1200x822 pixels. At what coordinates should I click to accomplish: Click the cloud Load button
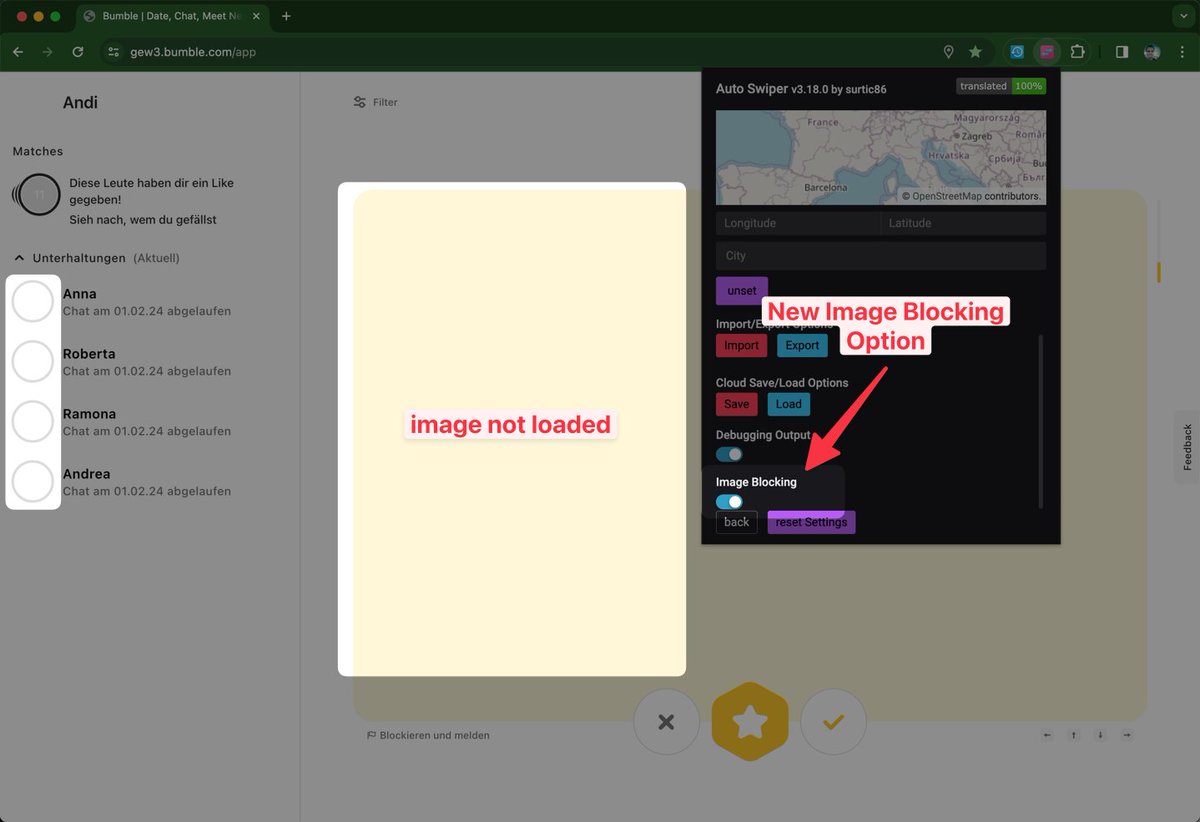click(789, 404)
